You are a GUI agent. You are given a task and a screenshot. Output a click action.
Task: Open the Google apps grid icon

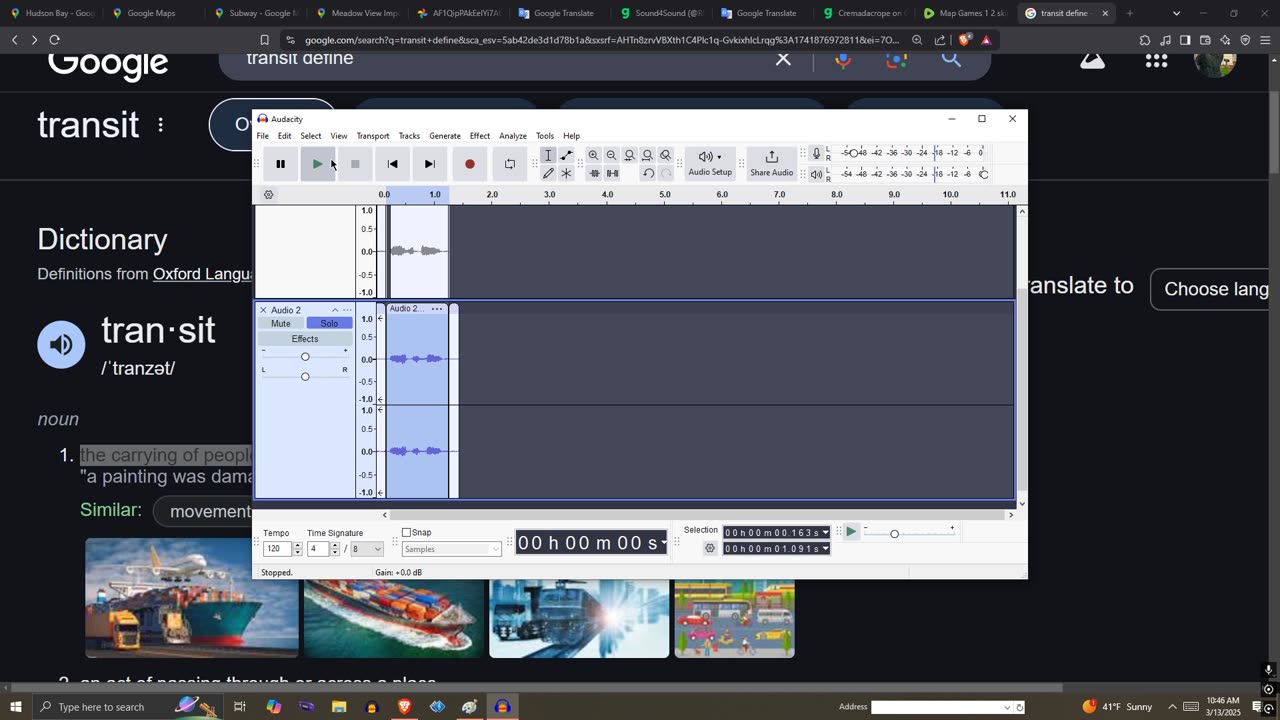1157,61
